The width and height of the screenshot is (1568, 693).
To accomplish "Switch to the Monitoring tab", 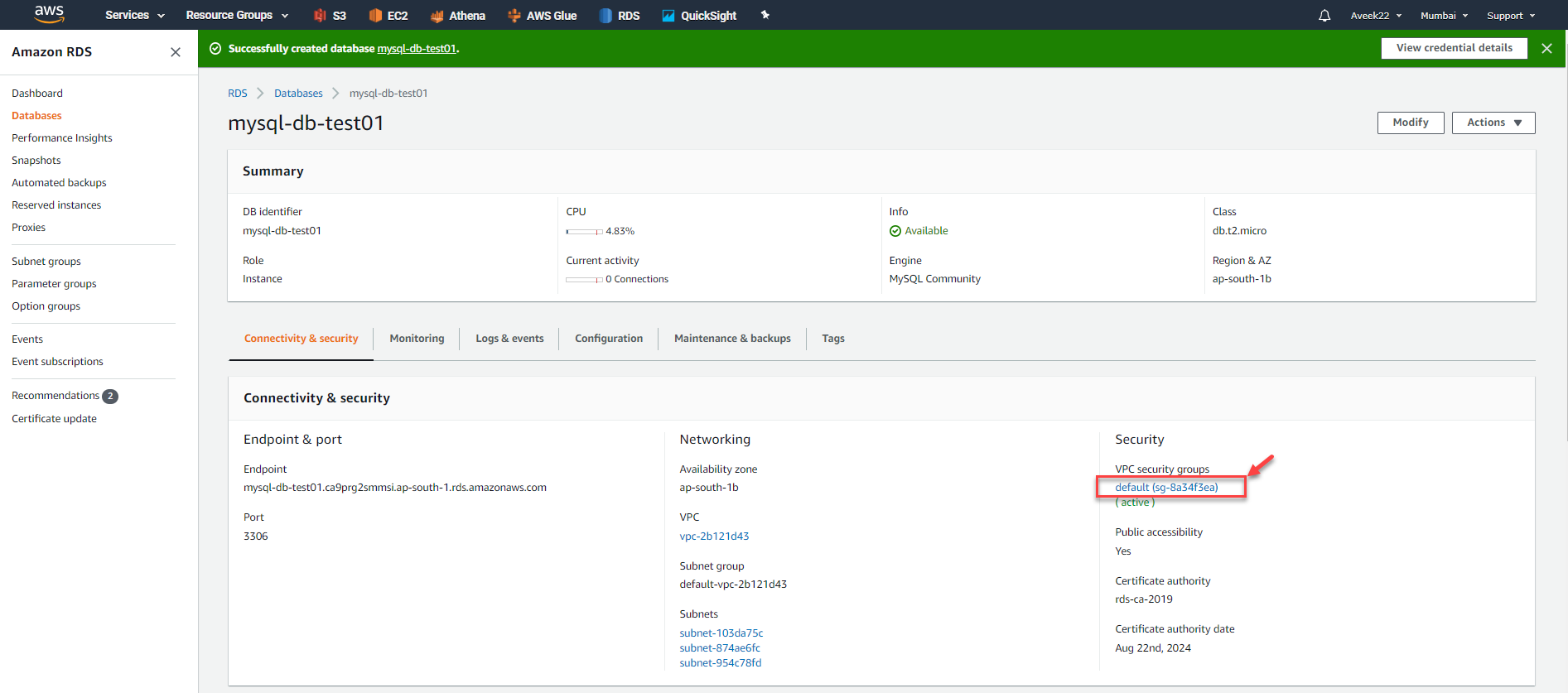I will (417, 339).
